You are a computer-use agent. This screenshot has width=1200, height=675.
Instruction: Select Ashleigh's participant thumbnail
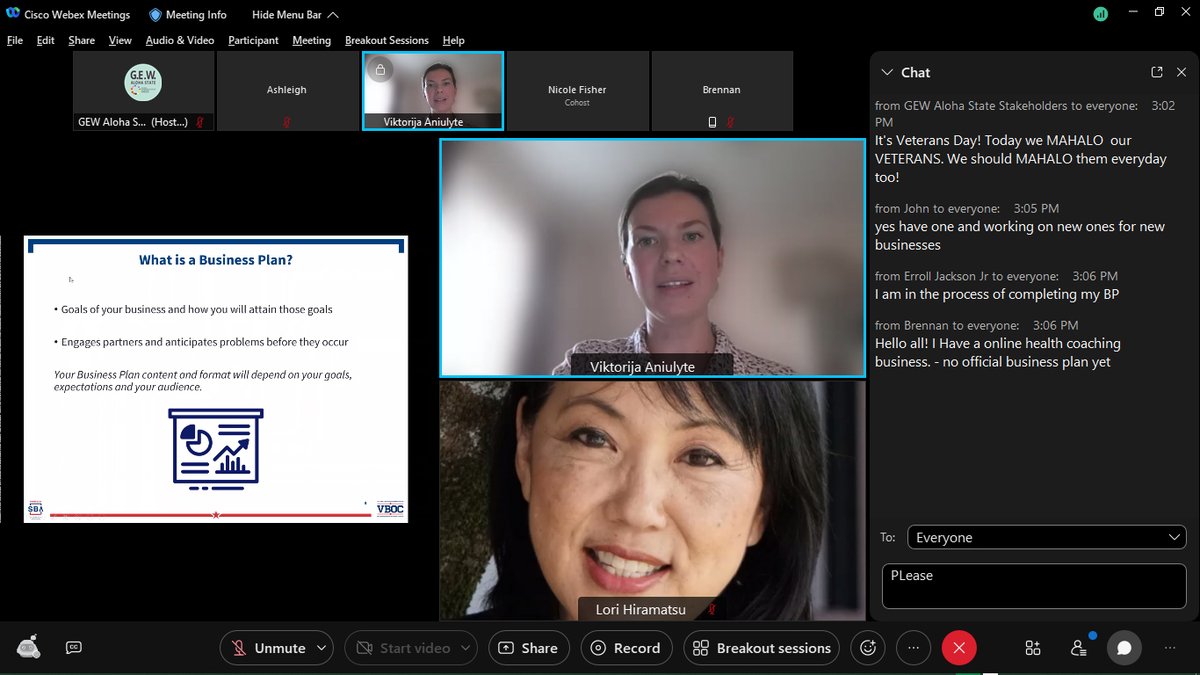287,91
